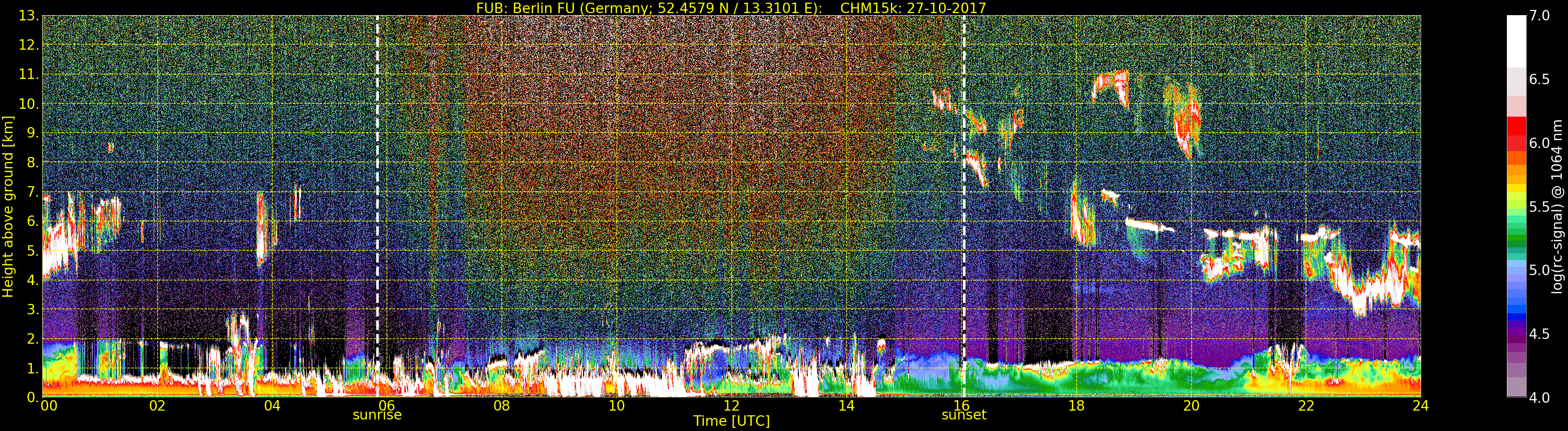
Task: Click time-axis tick label '04'
Action: [272, 405]
